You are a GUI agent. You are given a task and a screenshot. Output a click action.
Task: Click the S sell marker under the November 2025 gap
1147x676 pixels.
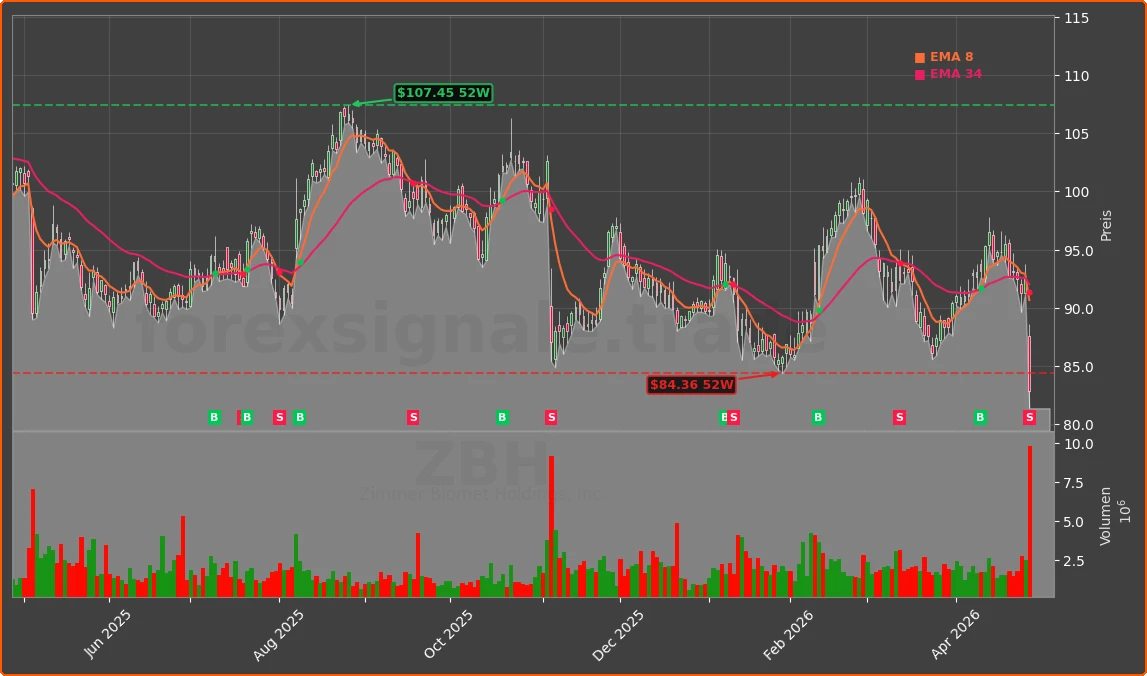[551, 417]
